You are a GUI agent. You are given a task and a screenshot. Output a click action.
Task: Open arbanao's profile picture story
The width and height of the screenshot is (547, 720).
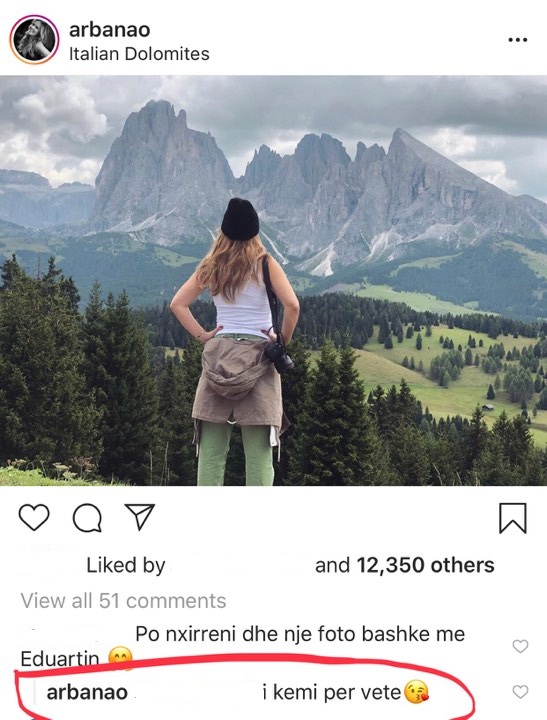tap(34, 39)
